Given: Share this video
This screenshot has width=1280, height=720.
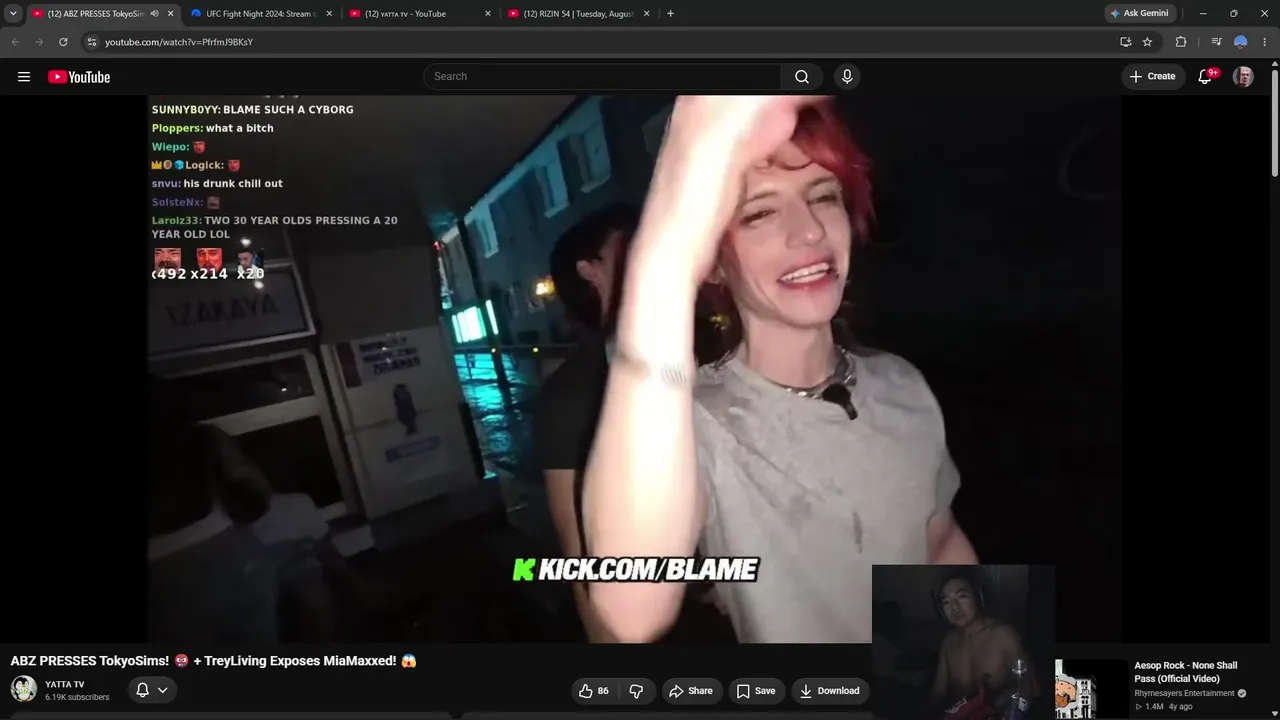Looking at the screenshot, I should tap(691, 691).
